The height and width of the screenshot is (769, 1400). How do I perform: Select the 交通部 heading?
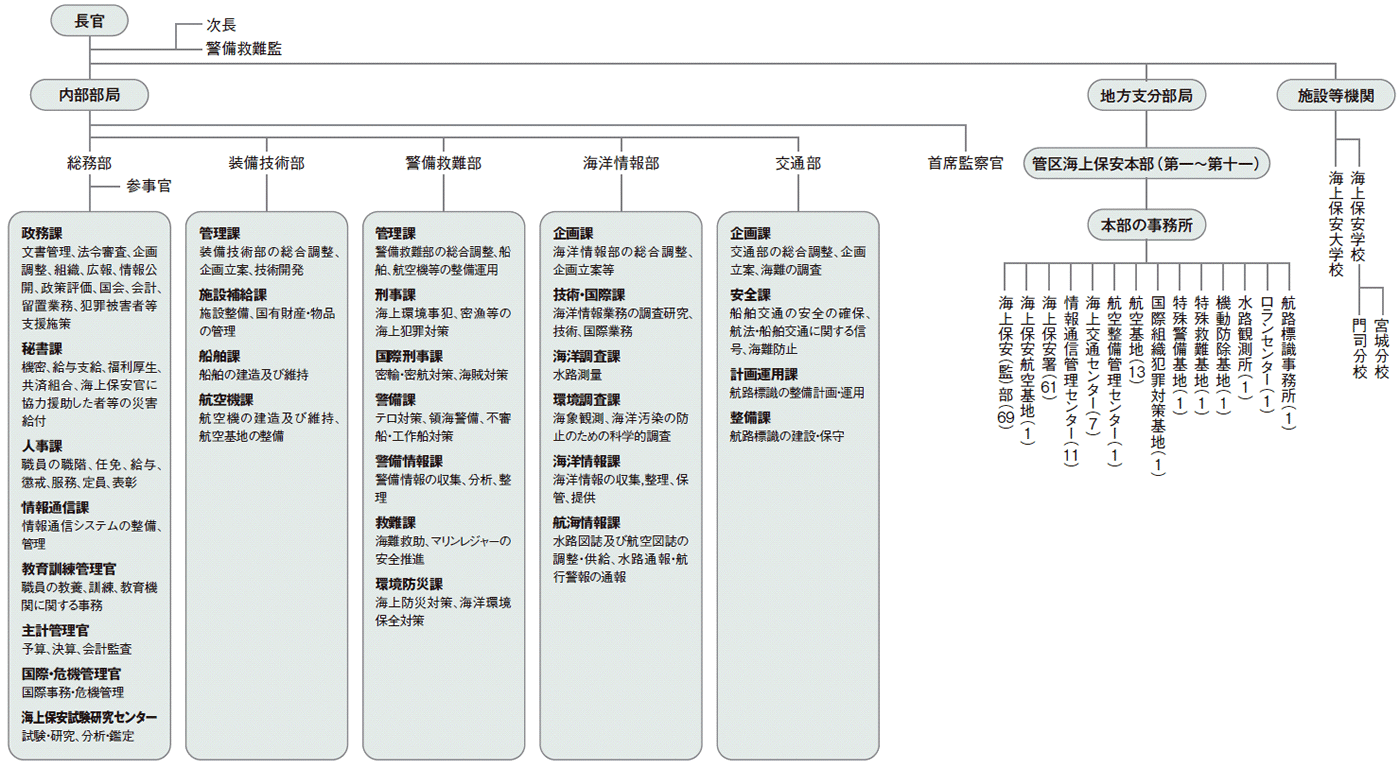pyautogui.click(x=798, y=162)
